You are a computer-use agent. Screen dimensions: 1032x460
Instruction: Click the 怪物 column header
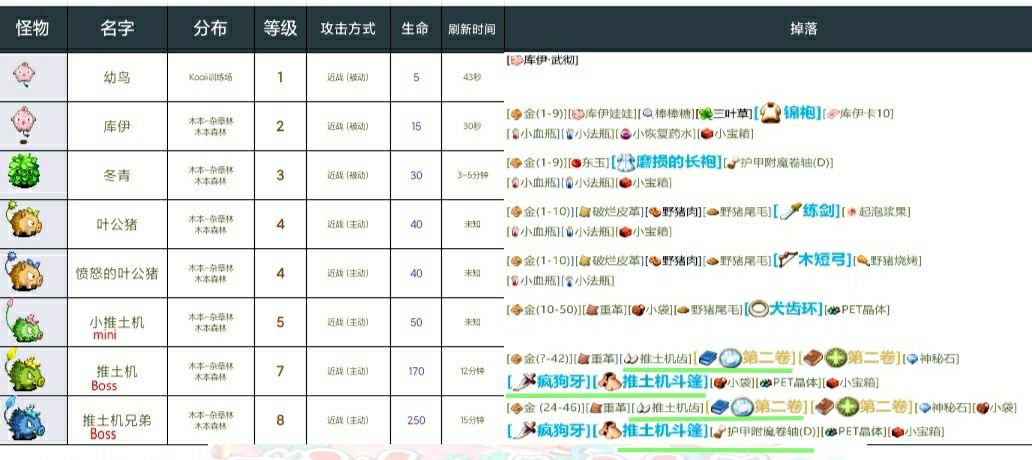(x=32, y=28)
